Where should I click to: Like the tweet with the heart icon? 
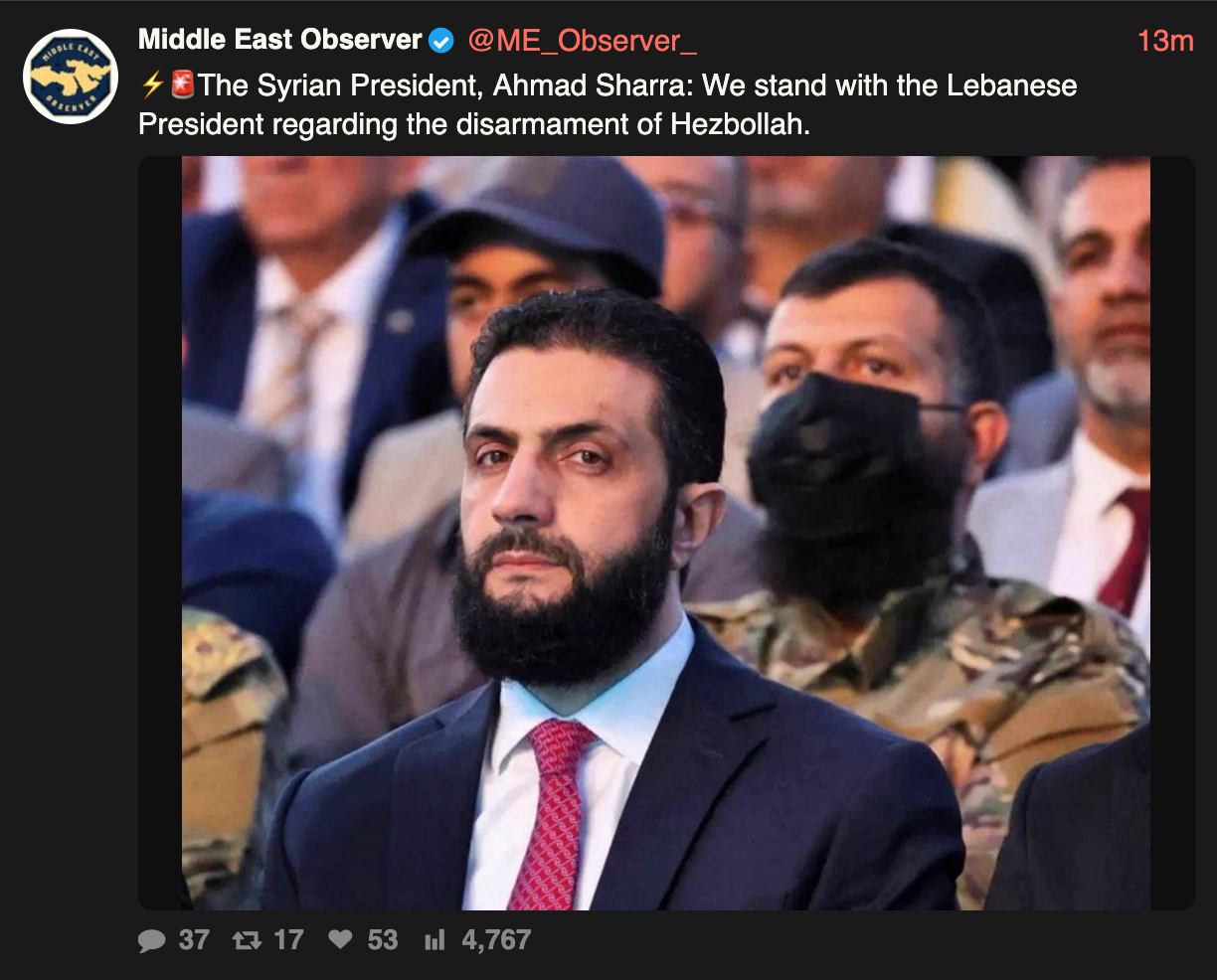click(340, 939)
